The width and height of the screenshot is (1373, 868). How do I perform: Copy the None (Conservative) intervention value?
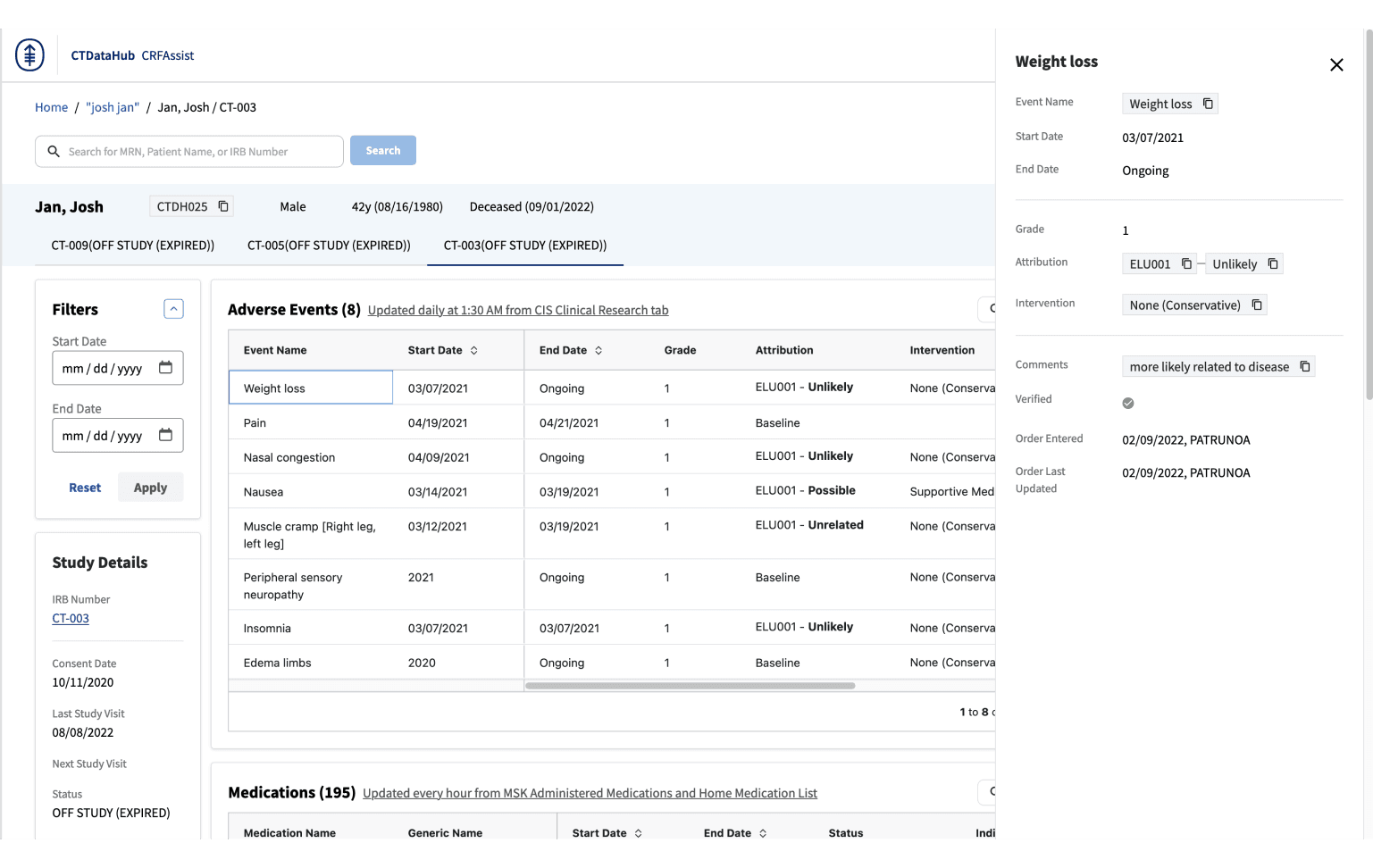(1257, 305)
